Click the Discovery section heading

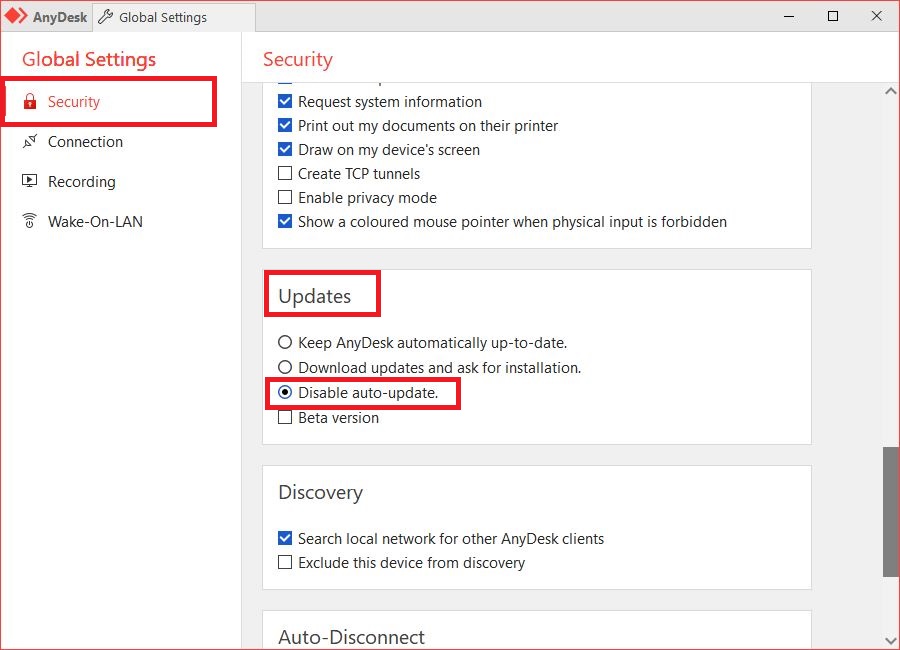click(x=320, y=493)
